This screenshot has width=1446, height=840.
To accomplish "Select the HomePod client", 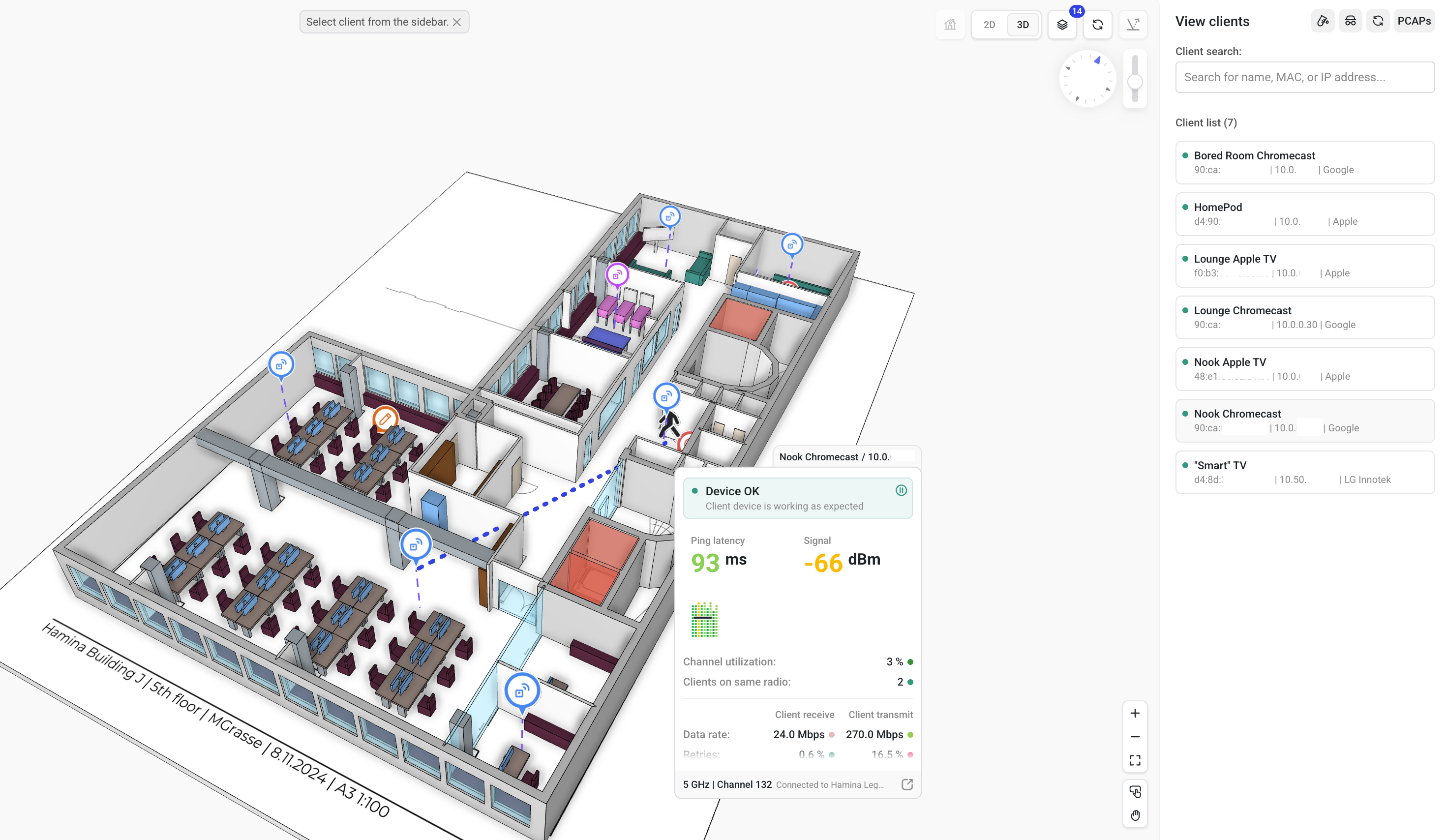I will 1305,214.
